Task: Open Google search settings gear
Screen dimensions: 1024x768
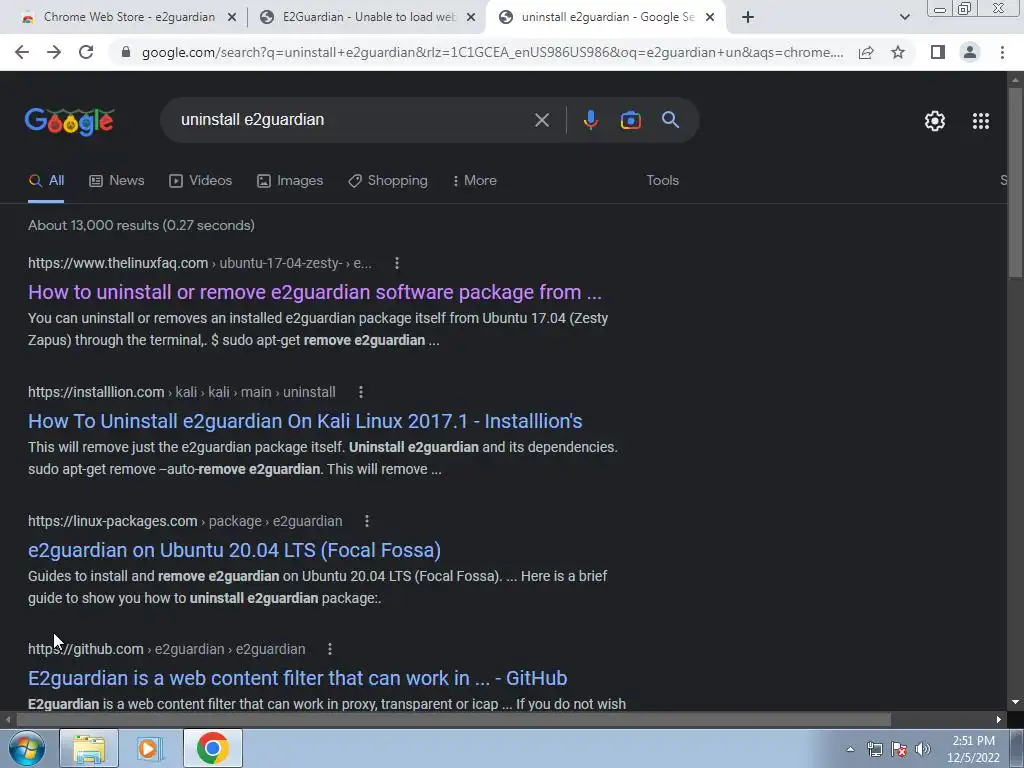Action: pos(935,121)
